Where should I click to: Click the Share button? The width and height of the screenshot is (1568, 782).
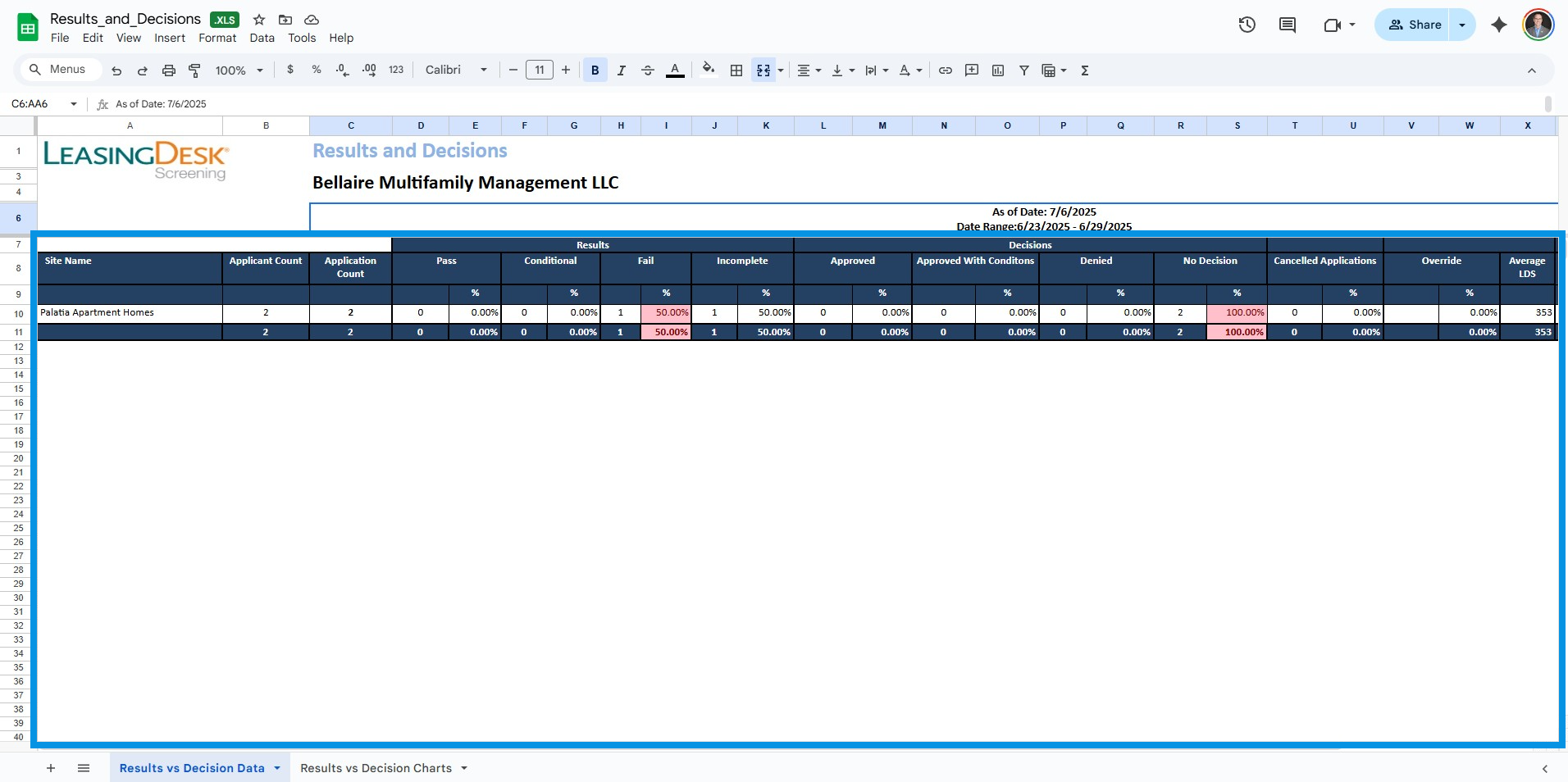coord(1414,25)
